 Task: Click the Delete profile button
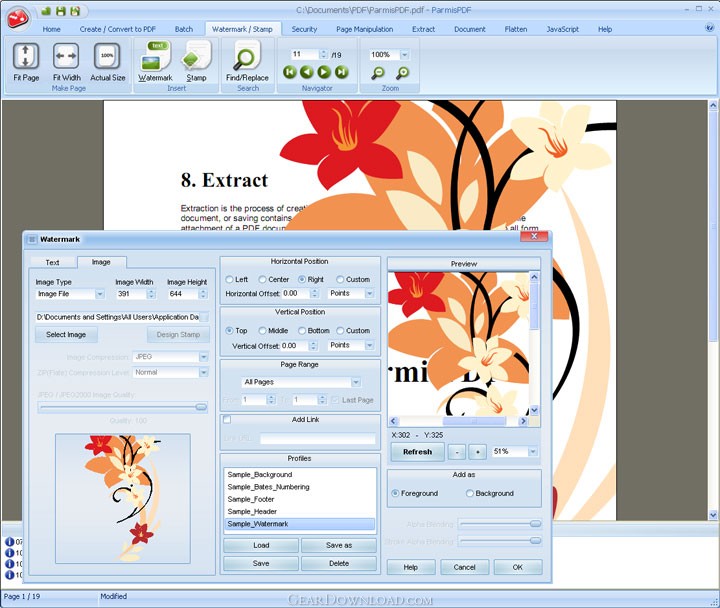(x=339, y=563)
